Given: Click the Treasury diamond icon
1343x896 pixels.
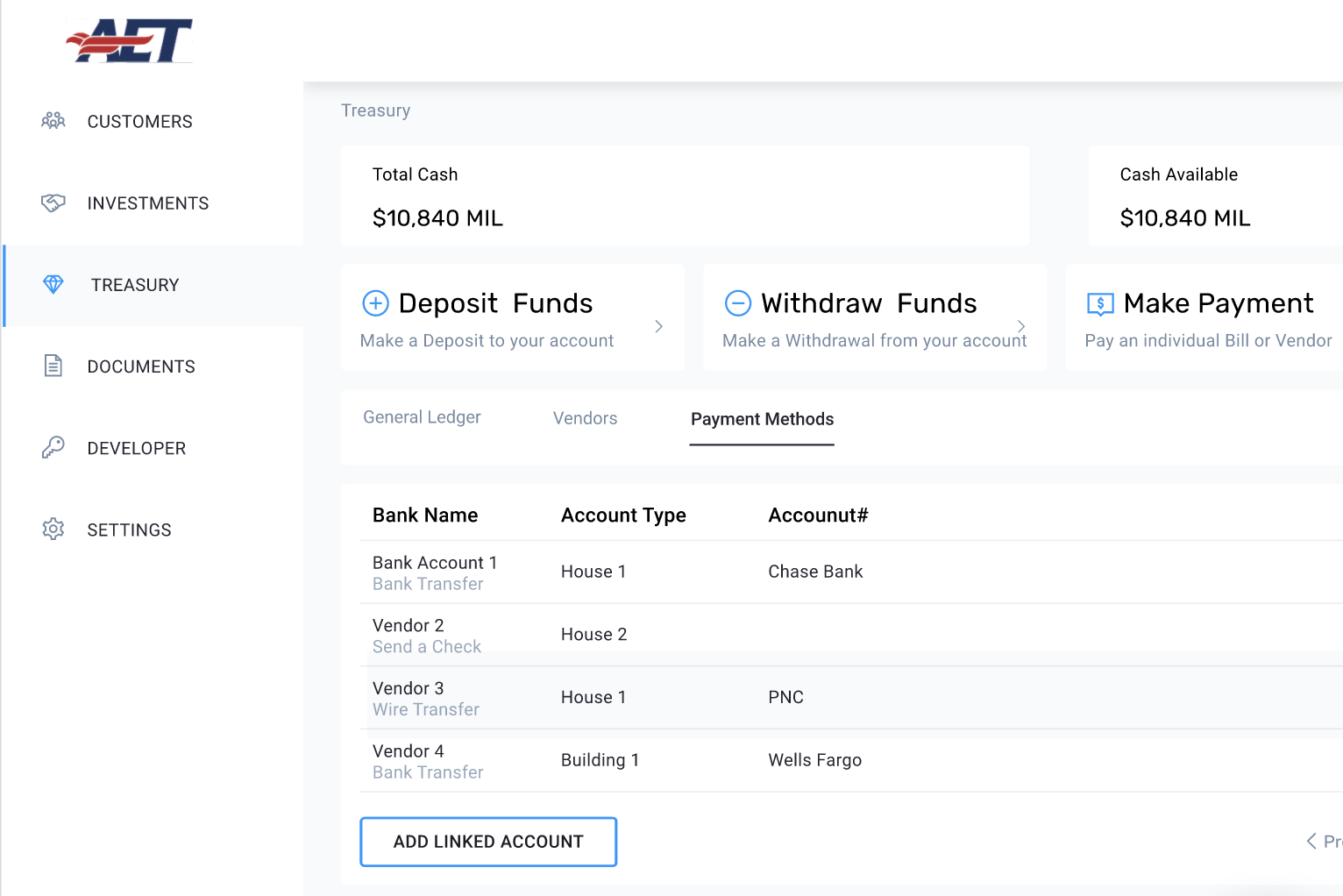Looking at the screenshot, I should (x=53, y=285).
